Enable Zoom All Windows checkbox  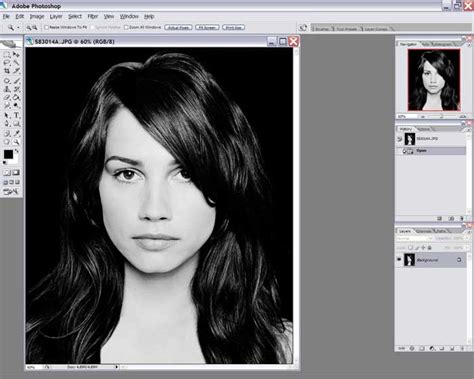pyautogui.click(x=126, y=27)
